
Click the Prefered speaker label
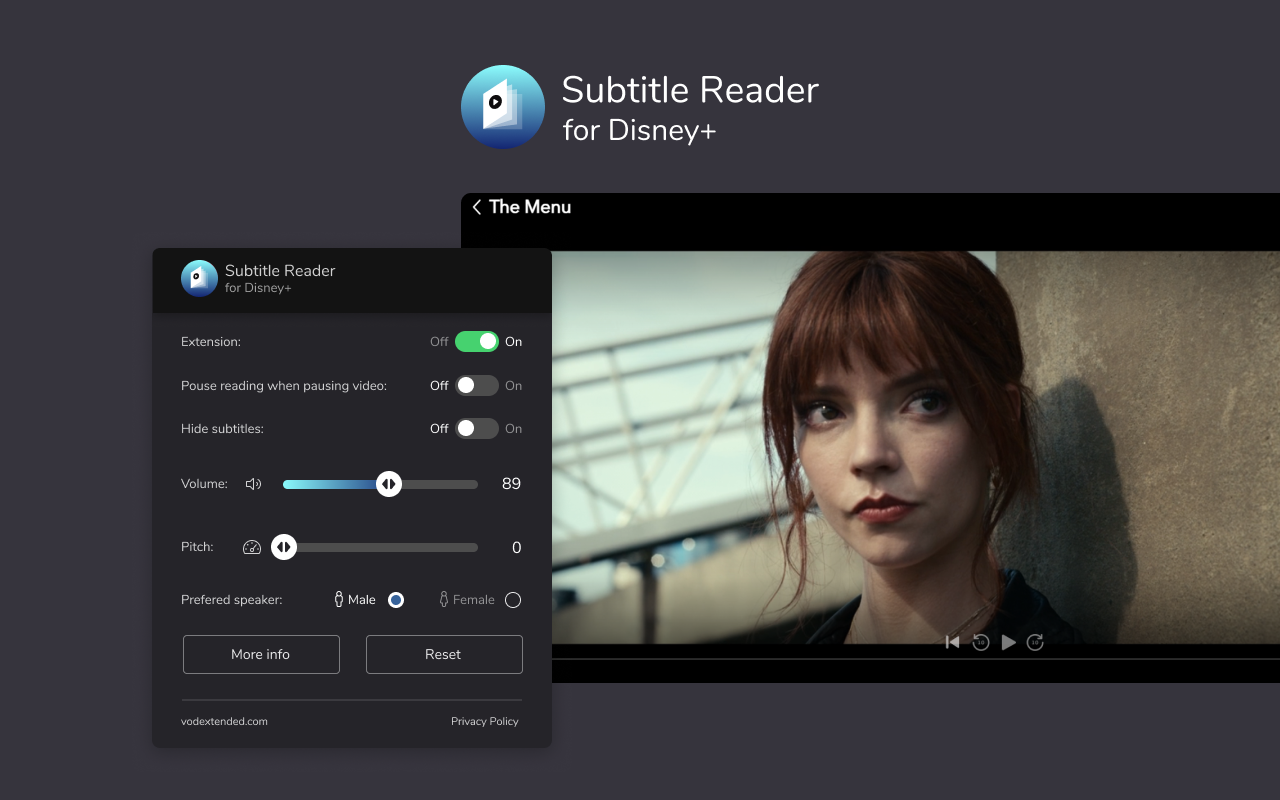point(232,600)
